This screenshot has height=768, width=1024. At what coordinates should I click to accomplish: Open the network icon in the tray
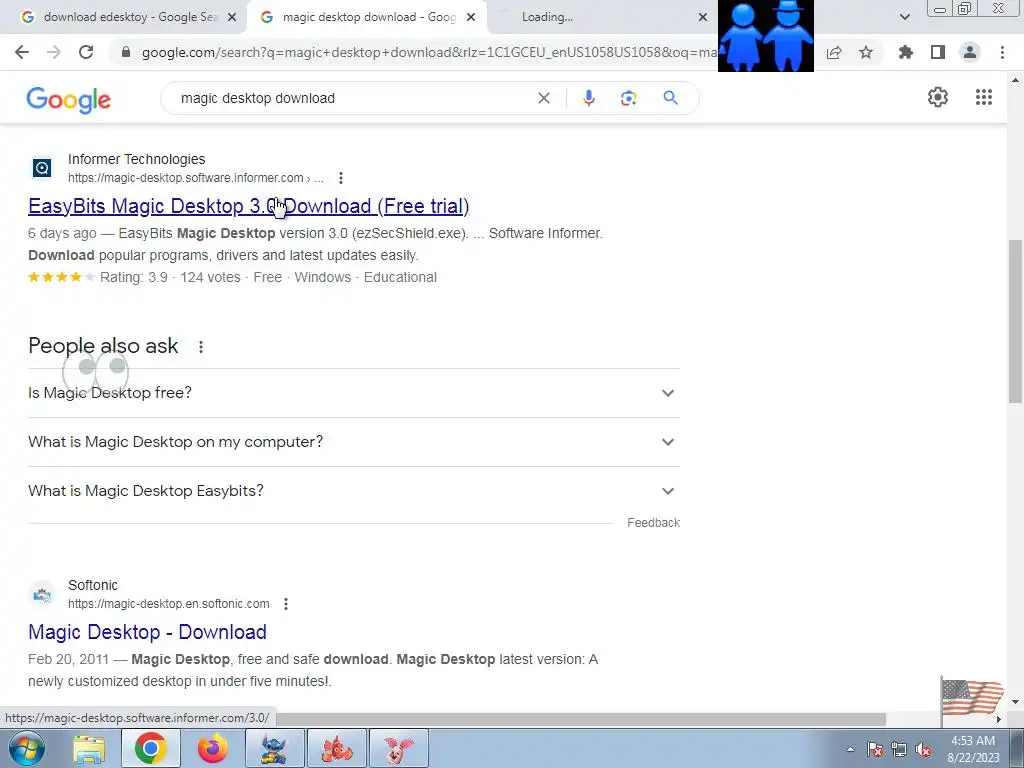(899, 750)
